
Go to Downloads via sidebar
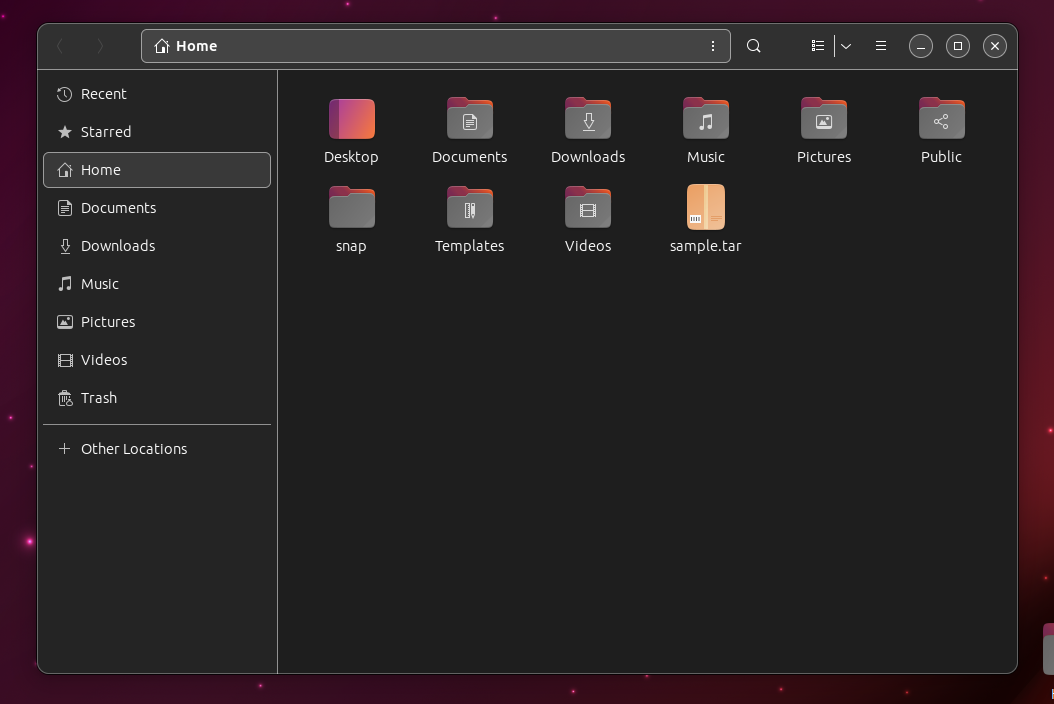click(x=117, y=245)
